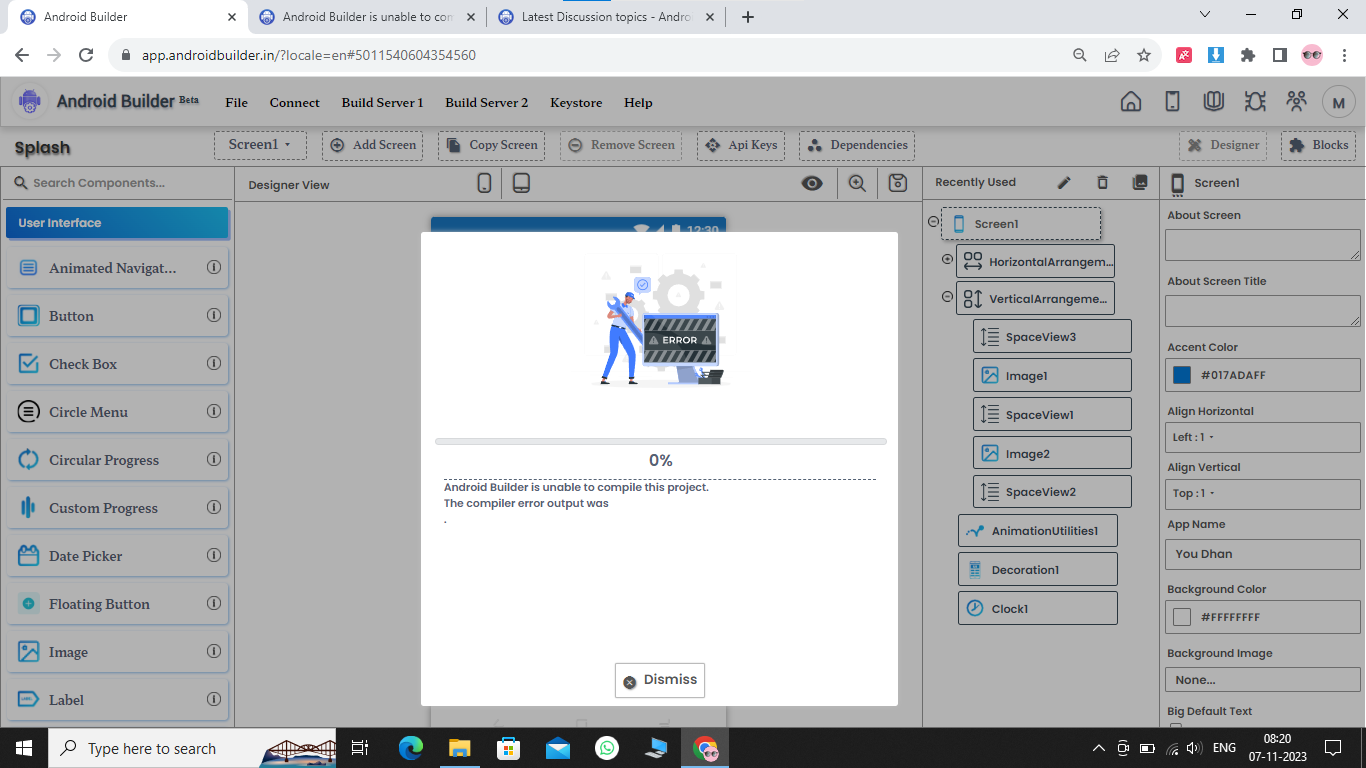Open the documentation book icon in header
This screenshot has width=1366, height=768.
1214,101
